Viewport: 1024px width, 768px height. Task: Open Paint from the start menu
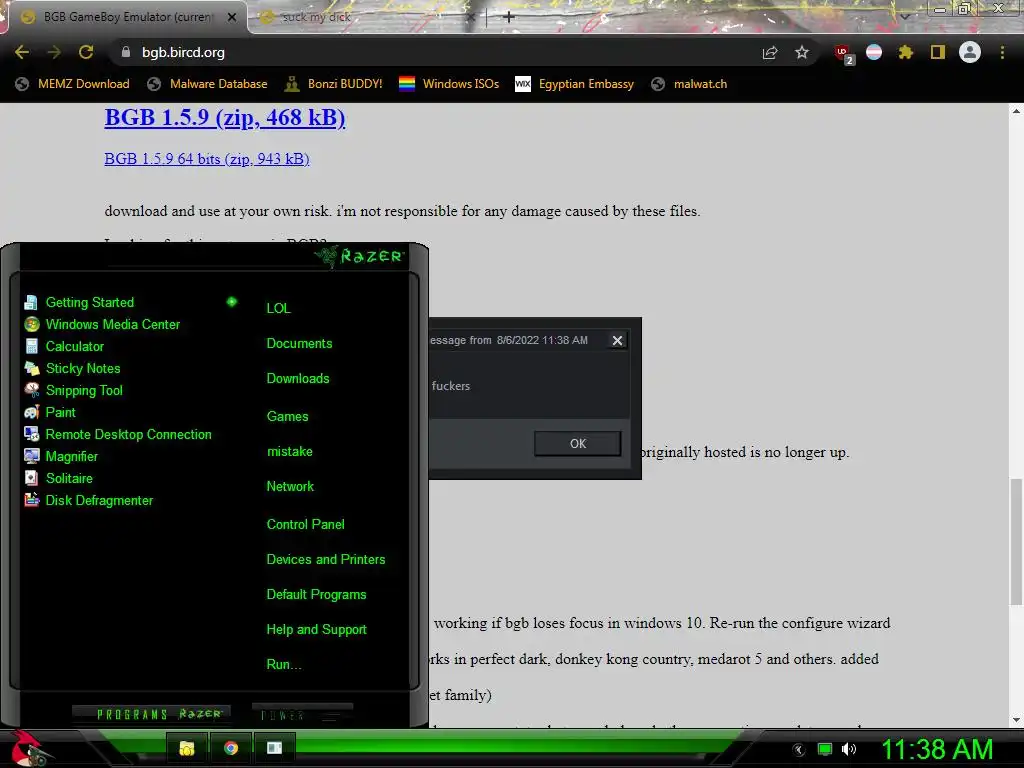[50, 412]
